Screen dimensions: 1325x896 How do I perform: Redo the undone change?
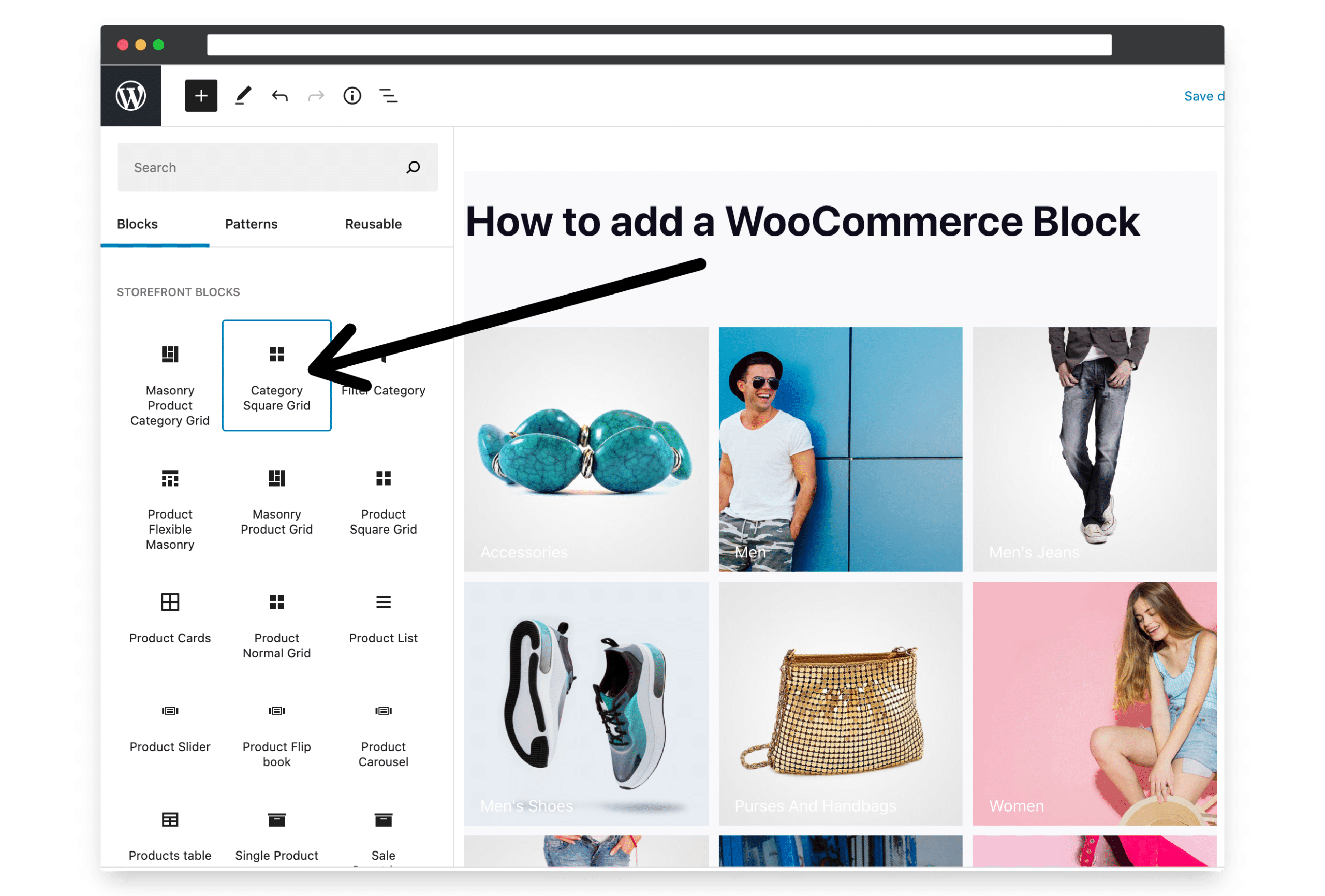pos(316,96)
